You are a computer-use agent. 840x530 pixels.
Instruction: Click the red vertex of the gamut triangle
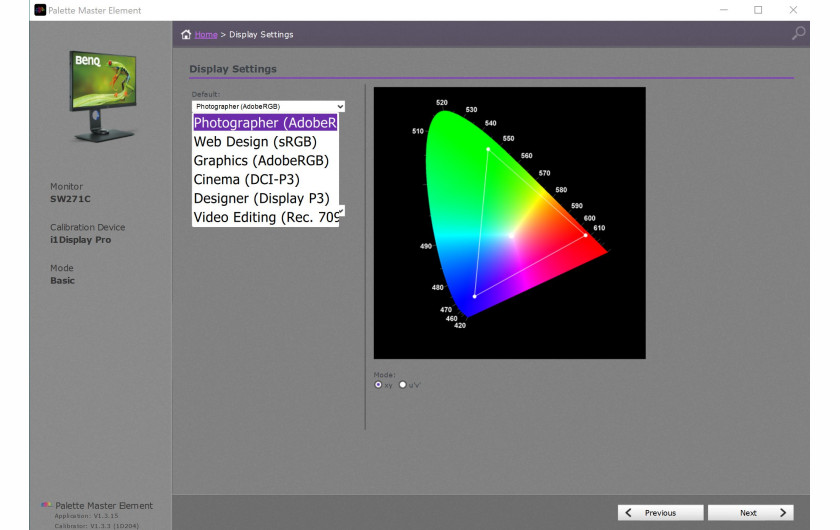click(586, 235)
